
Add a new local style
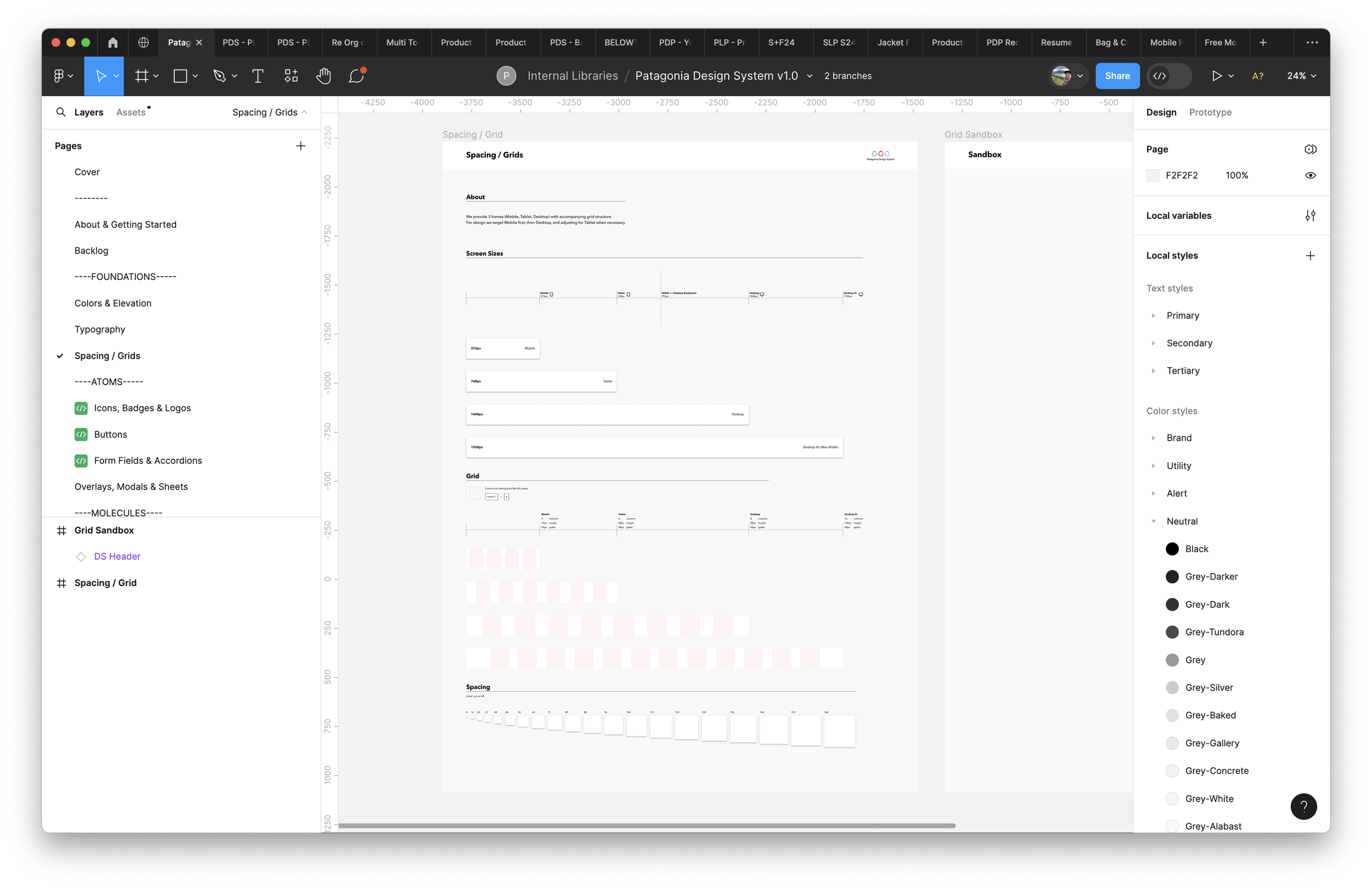pyautogui.click(x=1311, y=255)
